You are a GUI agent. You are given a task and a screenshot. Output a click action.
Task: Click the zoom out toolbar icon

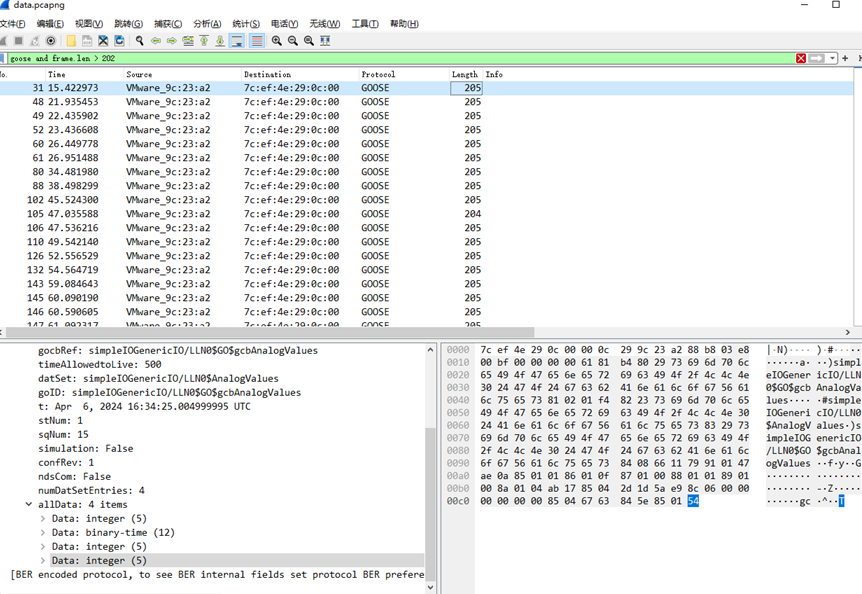point(293,41)
